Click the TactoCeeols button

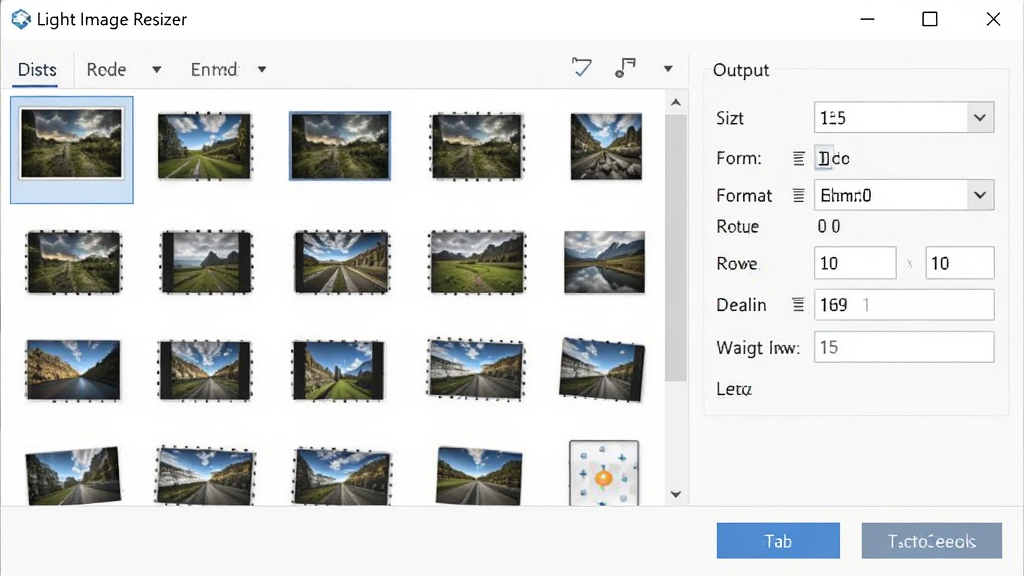coord(931,541)
